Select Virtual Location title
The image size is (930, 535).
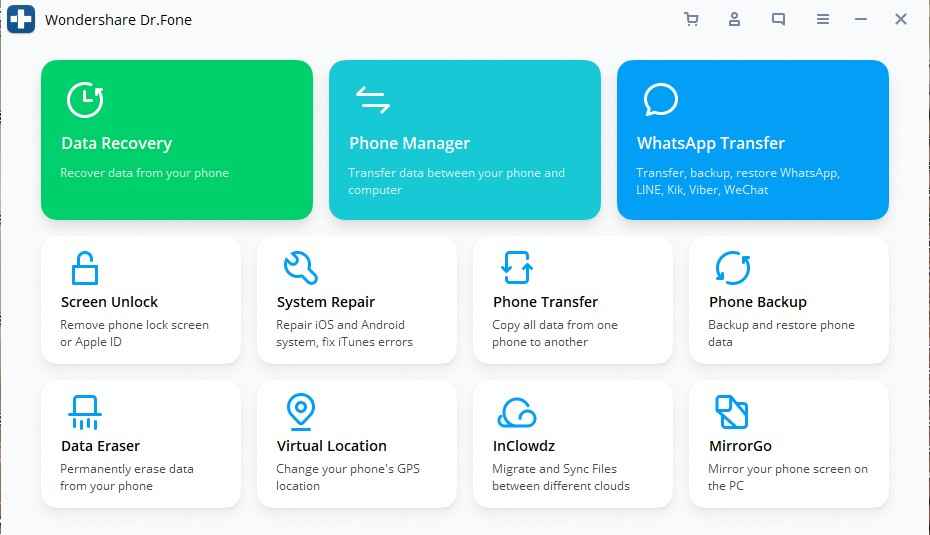[332, 446]
